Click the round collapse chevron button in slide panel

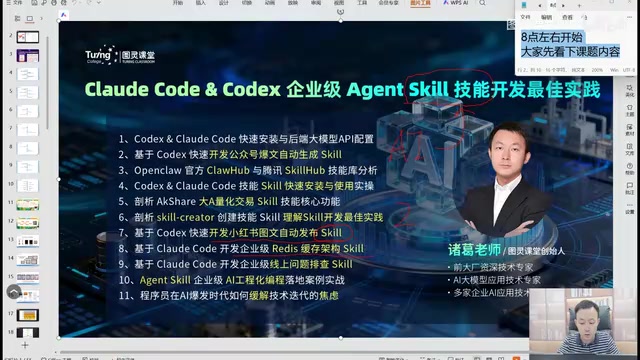(13, 291)
